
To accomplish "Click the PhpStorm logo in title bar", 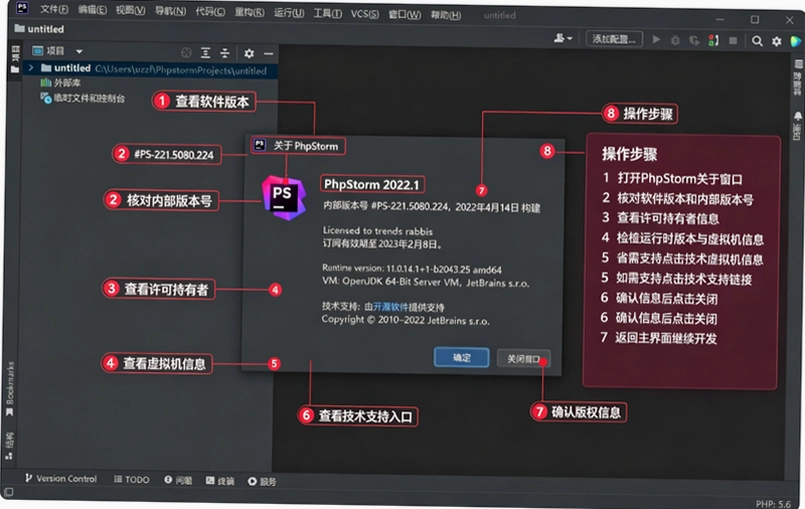I will pyautogui.click(x=22, y=8).
